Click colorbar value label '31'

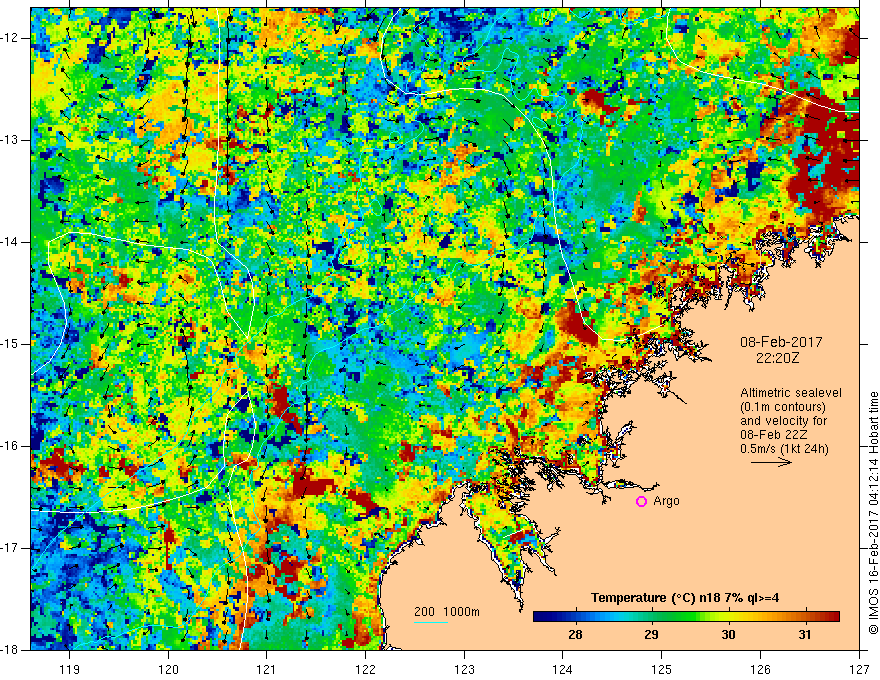click(x=805, y=635)
